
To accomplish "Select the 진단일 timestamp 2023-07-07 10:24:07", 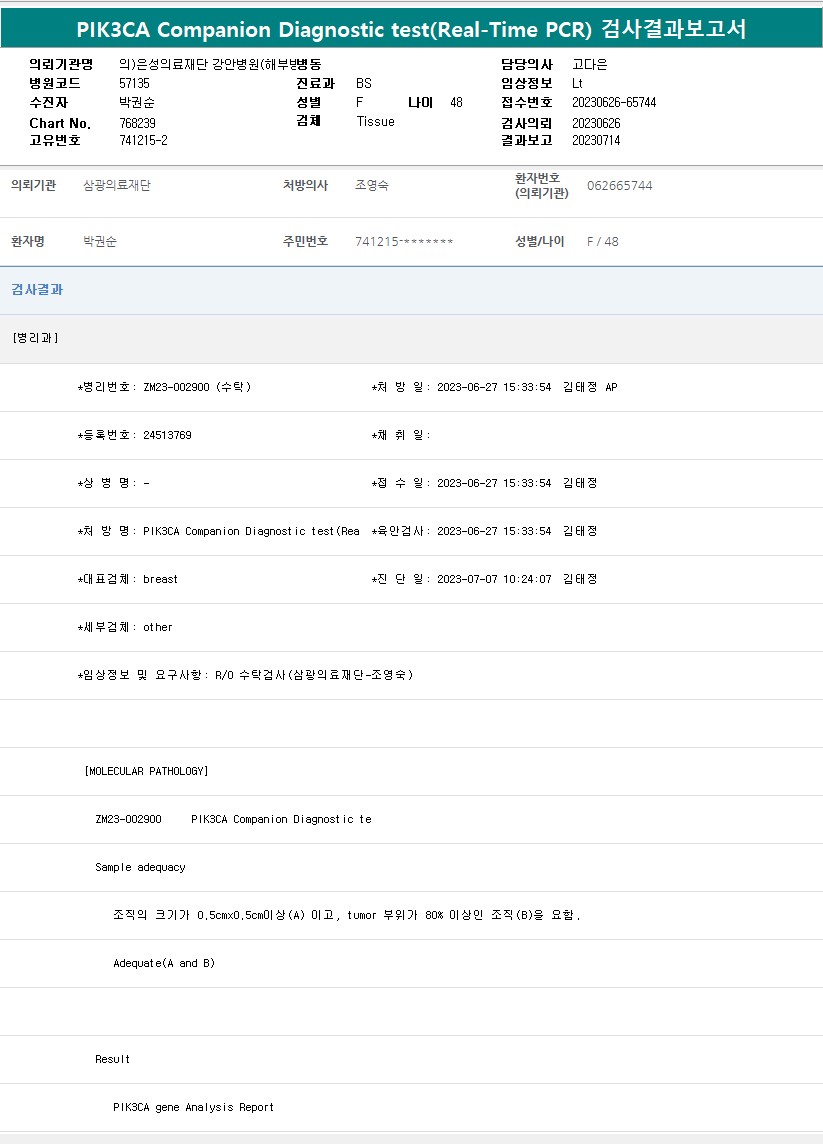I will tap(494, 579).
